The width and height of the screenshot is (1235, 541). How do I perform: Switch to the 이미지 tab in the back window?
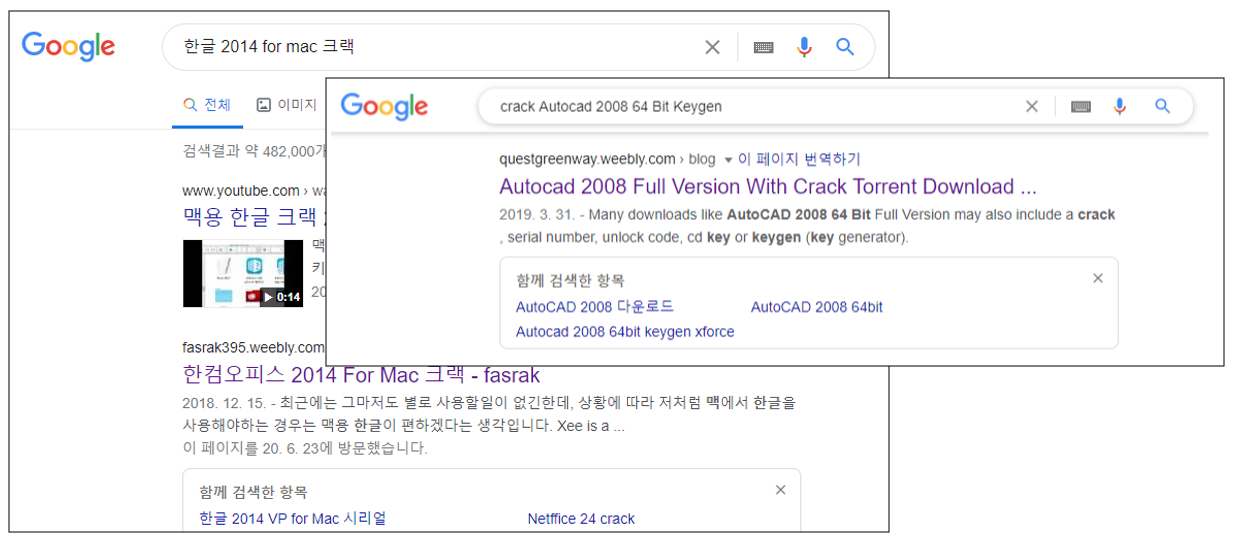286,104
